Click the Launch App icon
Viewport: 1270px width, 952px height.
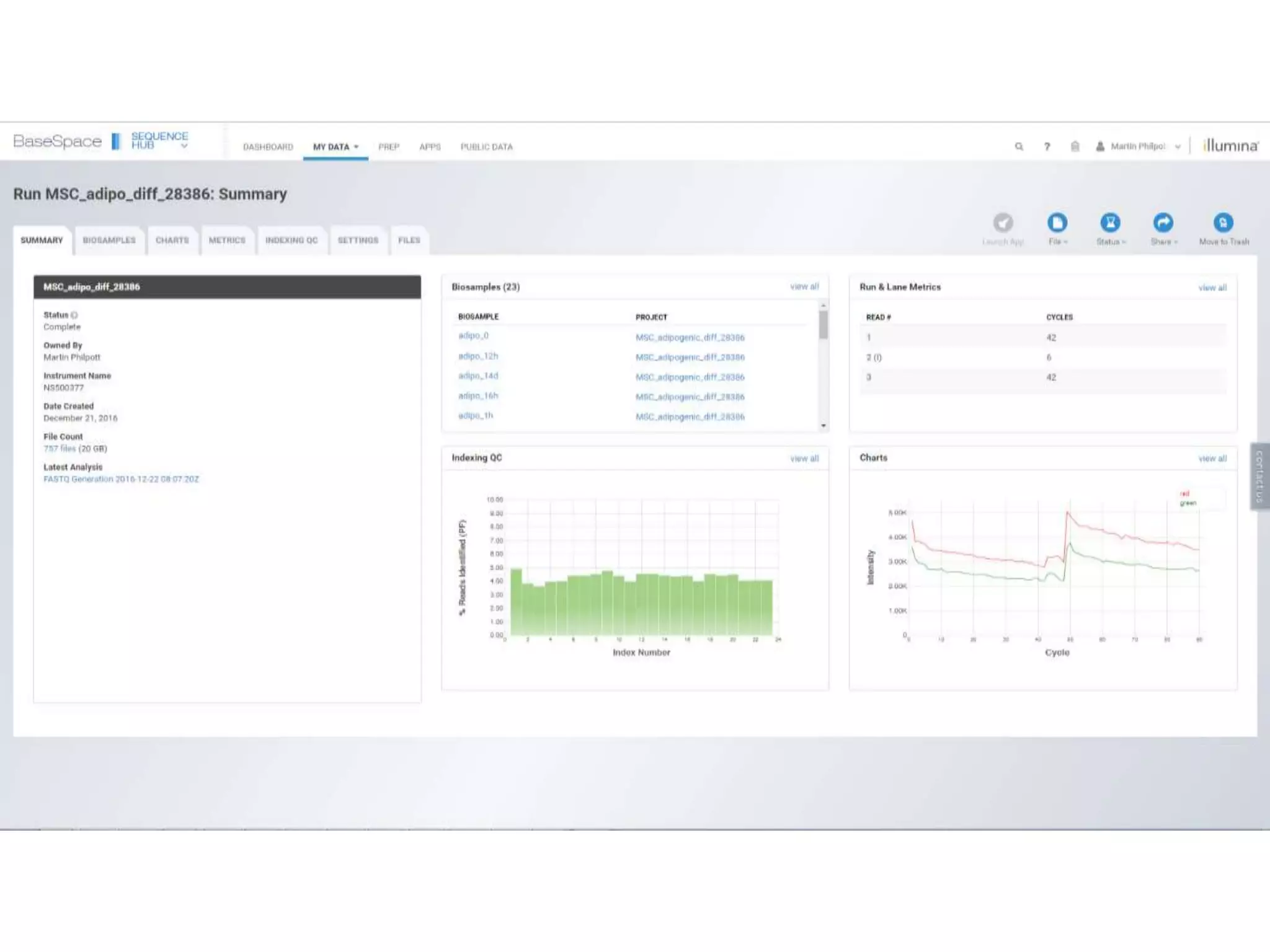tap(1003, 223)
